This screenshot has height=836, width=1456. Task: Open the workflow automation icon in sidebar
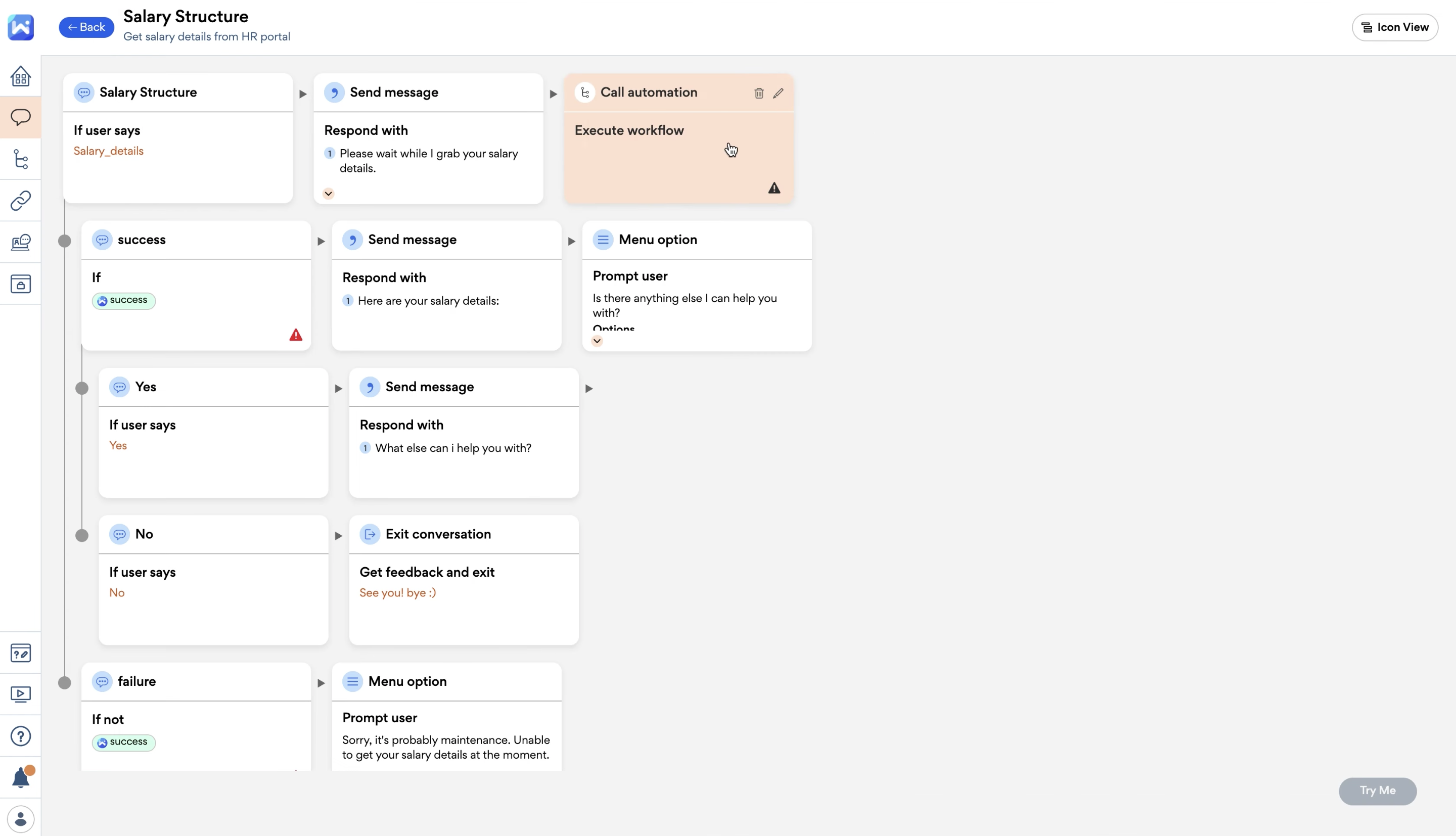[x=21, y=159]
